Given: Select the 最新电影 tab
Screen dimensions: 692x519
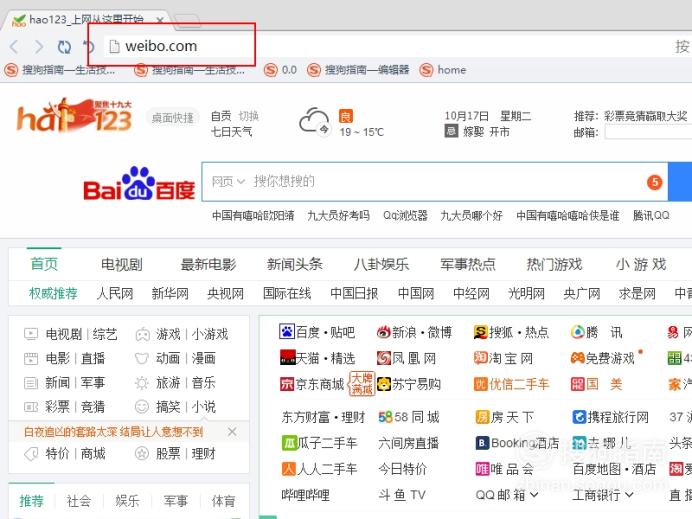Looking at the screenshot, I should tap(208, 264).
